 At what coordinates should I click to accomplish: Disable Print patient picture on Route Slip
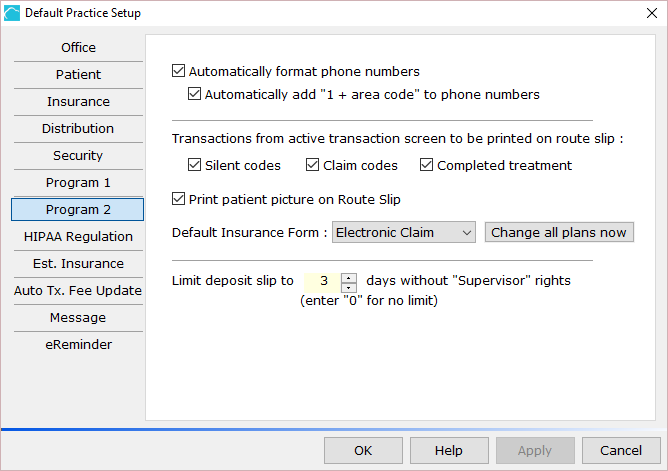coord(179,199)
